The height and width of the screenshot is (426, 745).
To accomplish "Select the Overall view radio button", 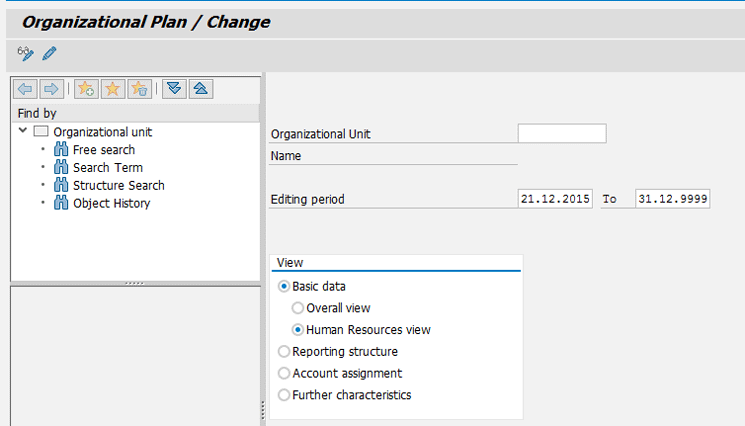I will [x=298, y=308].
